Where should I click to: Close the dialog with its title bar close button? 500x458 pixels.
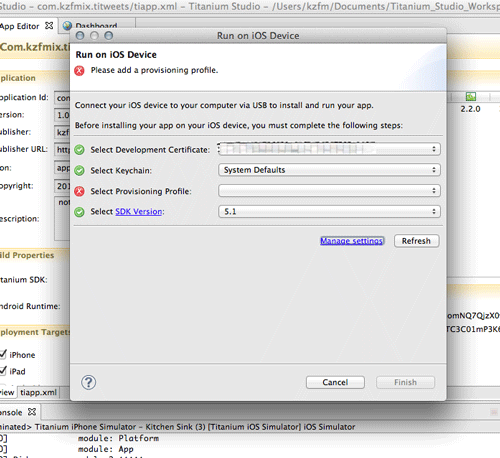(x=80, y=36)
